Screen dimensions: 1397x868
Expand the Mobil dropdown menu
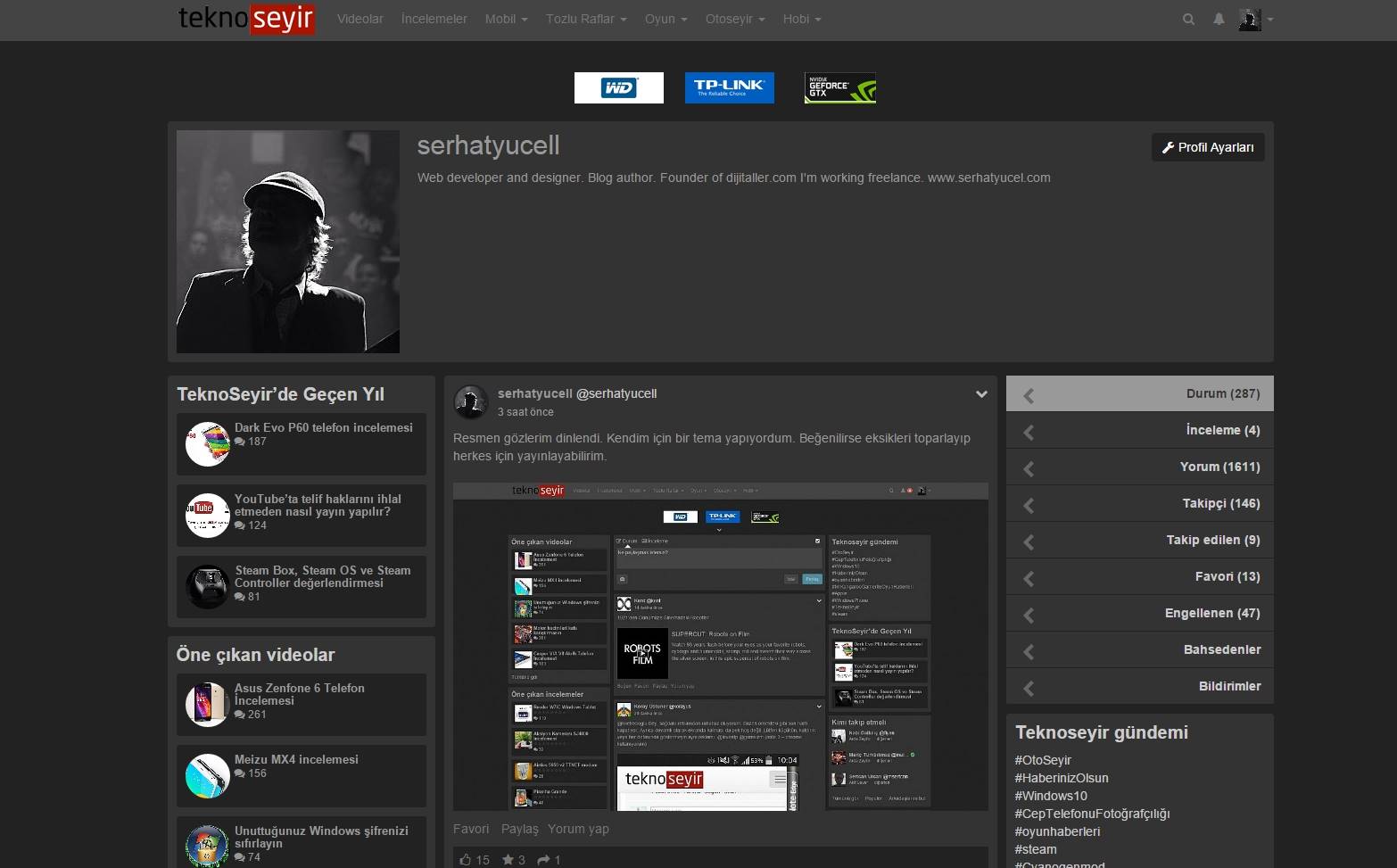(506, 19)
